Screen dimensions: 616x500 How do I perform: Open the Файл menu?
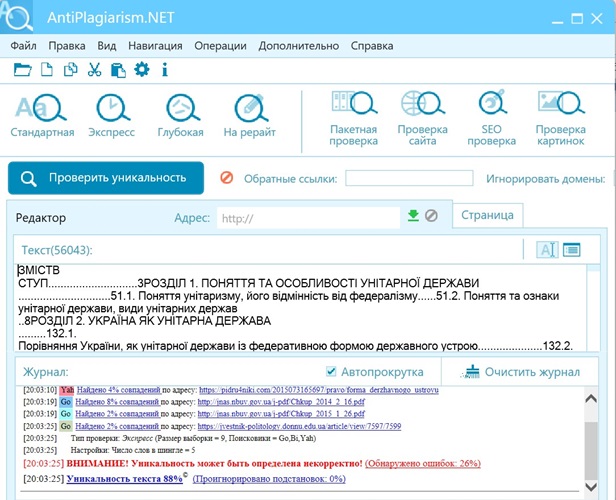tap(24, 46)
